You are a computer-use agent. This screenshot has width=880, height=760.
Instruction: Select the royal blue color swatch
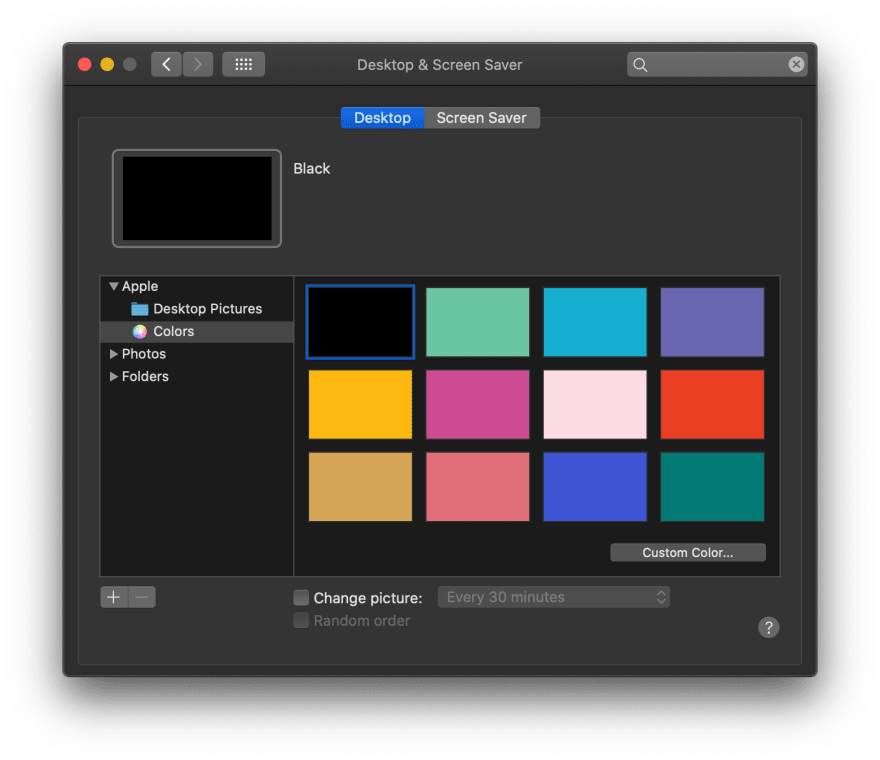click(x=595, y=487)
